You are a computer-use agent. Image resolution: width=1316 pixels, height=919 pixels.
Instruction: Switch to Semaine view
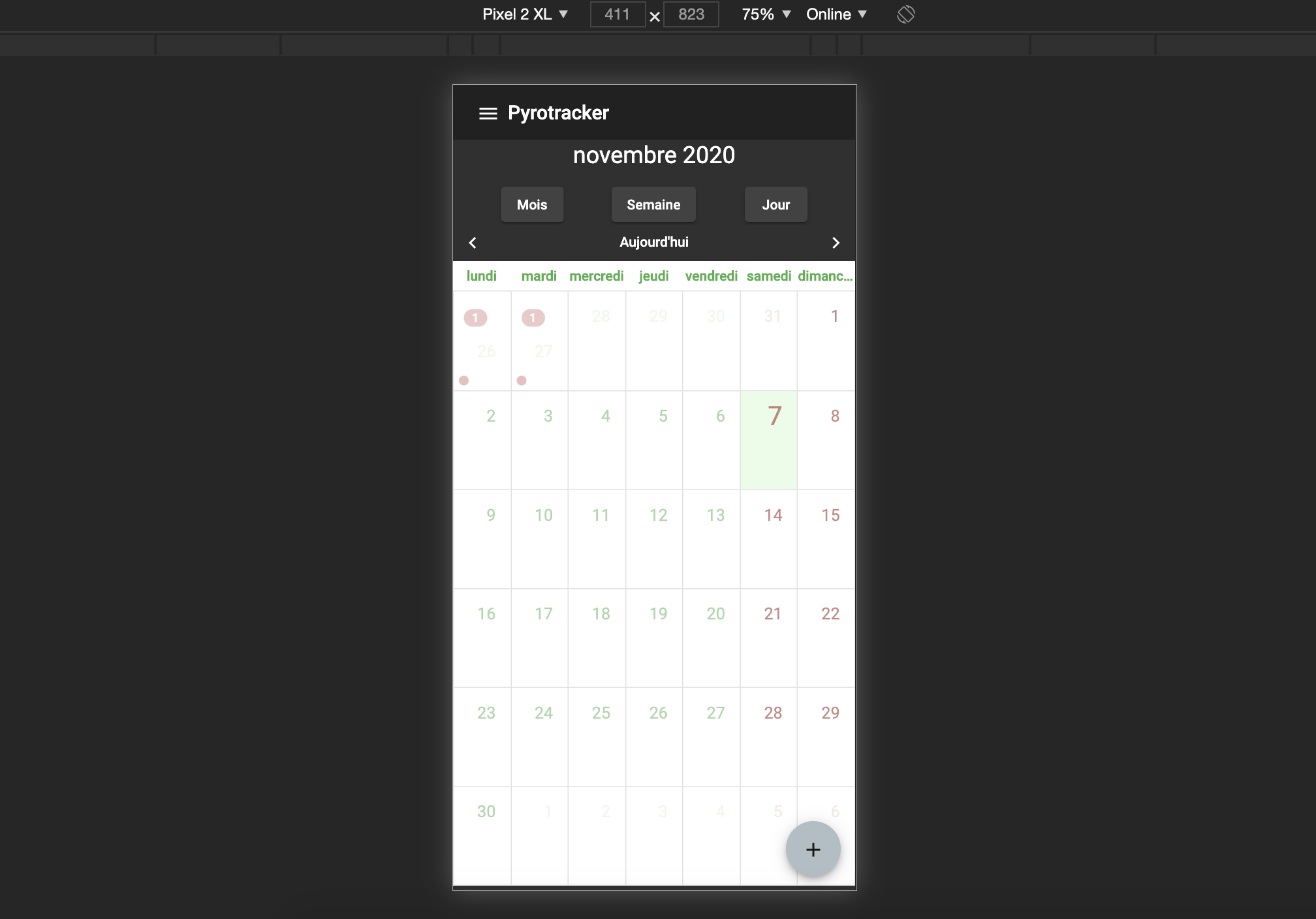[653, 205]
